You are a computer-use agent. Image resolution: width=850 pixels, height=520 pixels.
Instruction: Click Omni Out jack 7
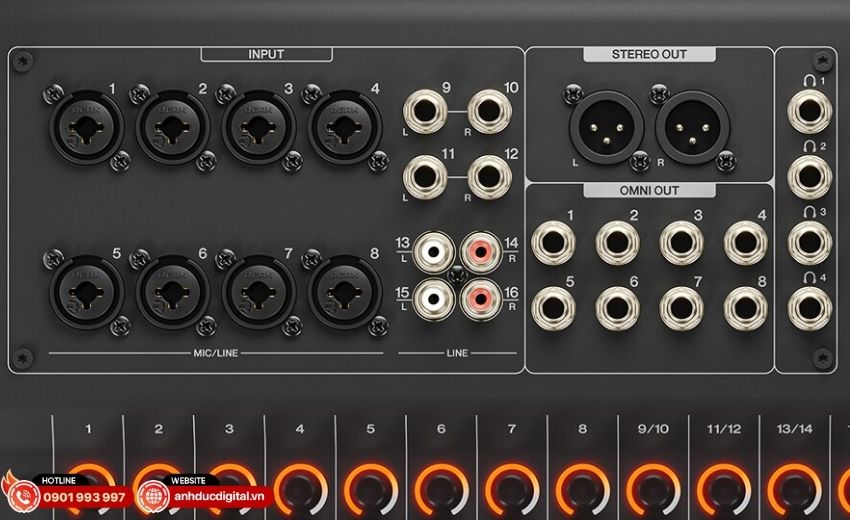681,309
